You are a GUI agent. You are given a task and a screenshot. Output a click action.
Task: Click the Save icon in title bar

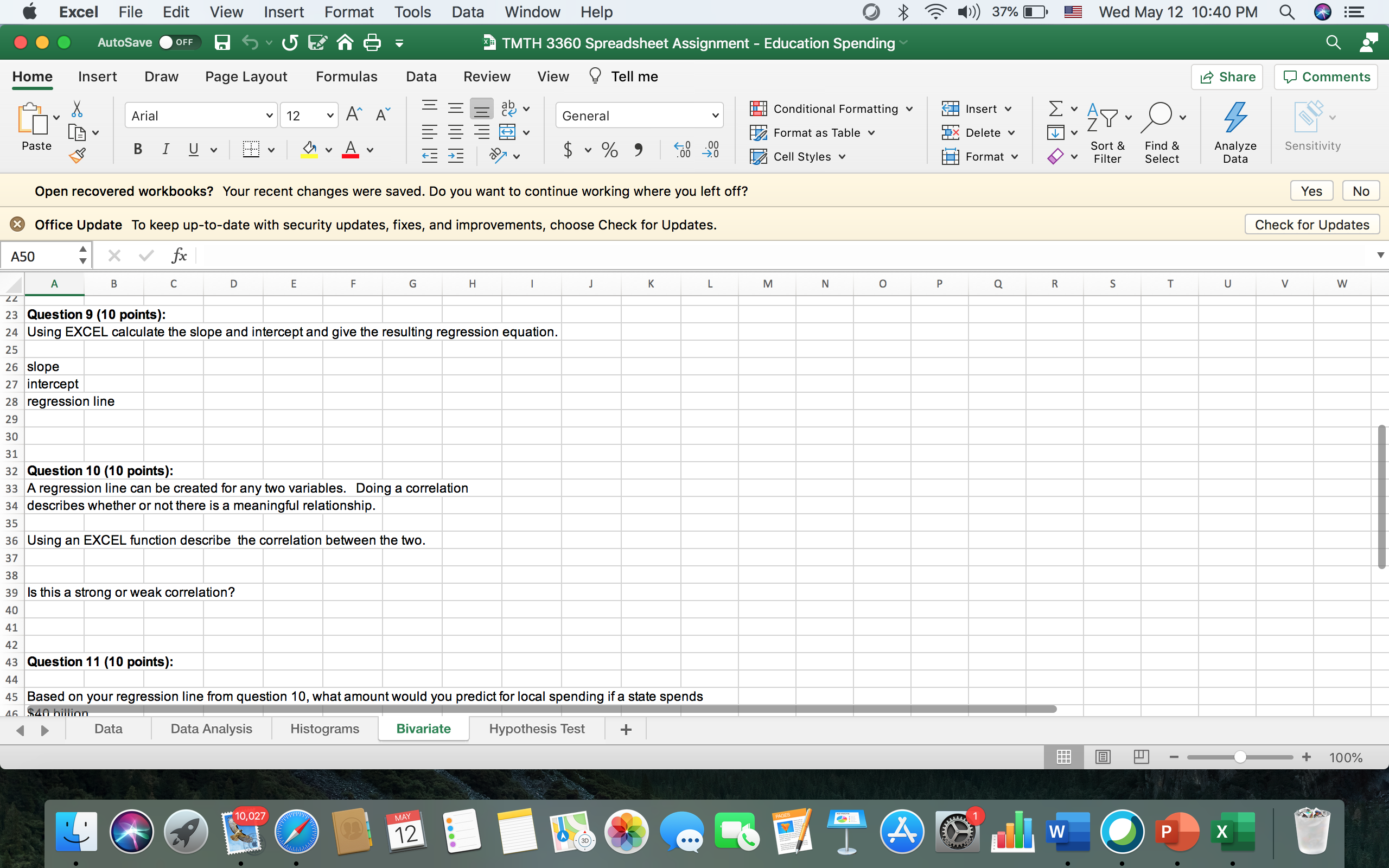pyautogui.click(x=222, y=42)
